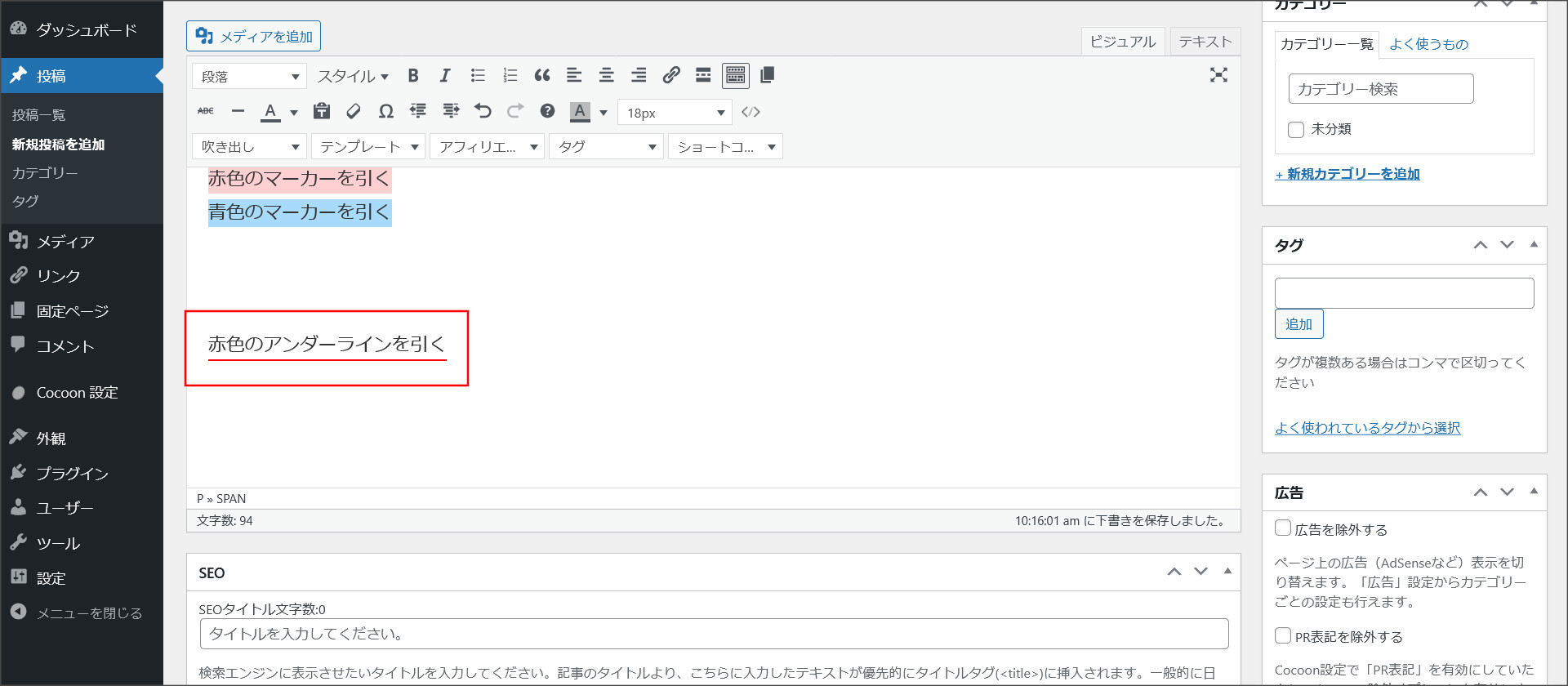Redo the last edit

[x=515, y=111]
